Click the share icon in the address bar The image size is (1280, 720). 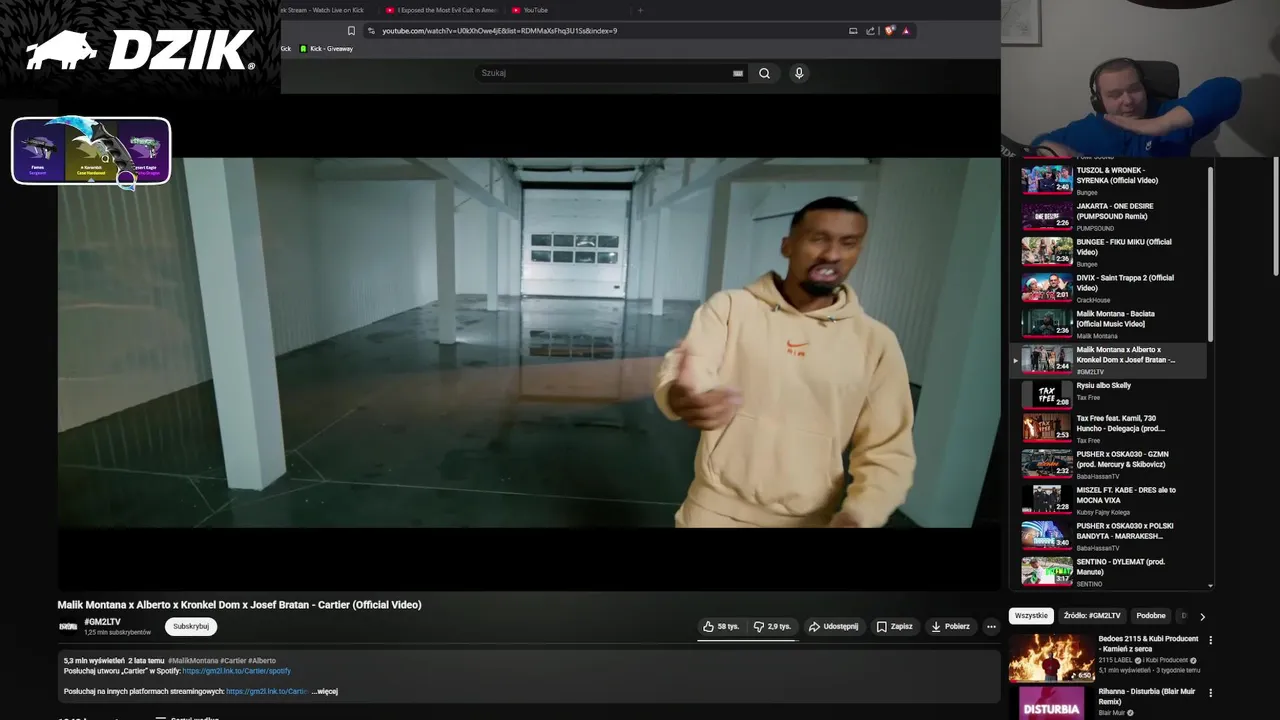click(870, 31)
